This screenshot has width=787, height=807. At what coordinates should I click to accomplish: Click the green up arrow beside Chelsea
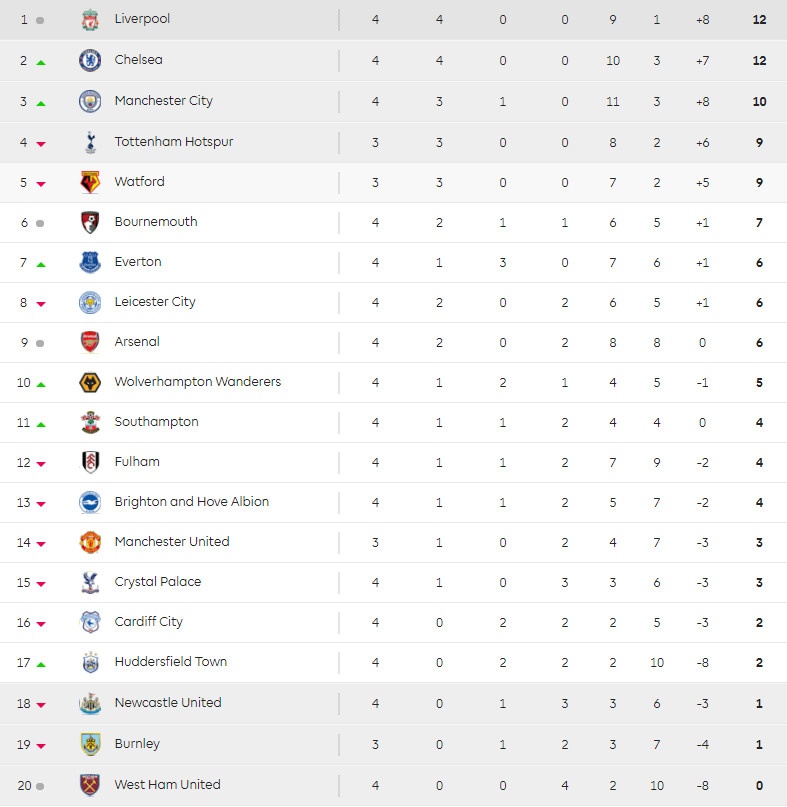pyautogui.click(x=41, y=62)
